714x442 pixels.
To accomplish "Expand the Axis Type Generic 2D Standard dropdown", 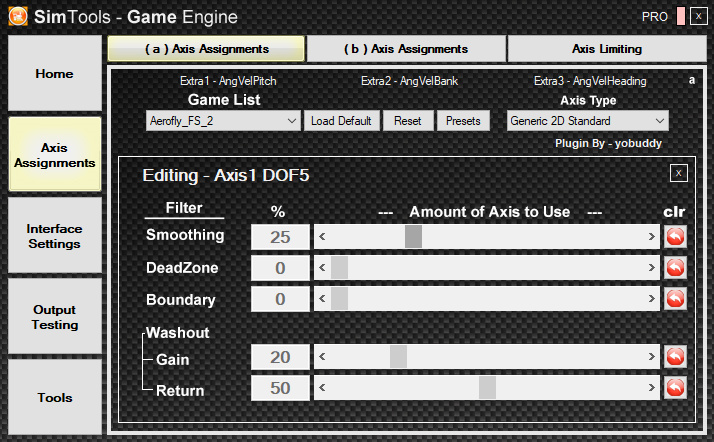I will pos(587,121).
